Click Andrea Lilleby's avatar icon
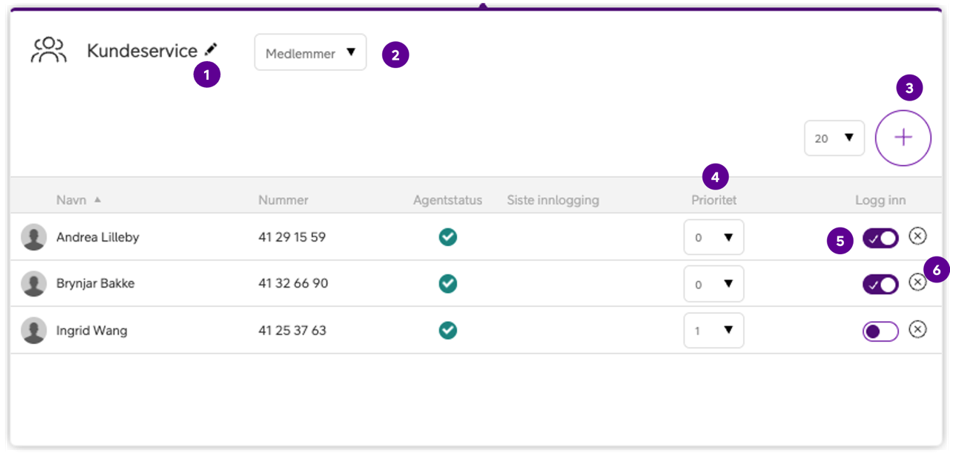 33,237
